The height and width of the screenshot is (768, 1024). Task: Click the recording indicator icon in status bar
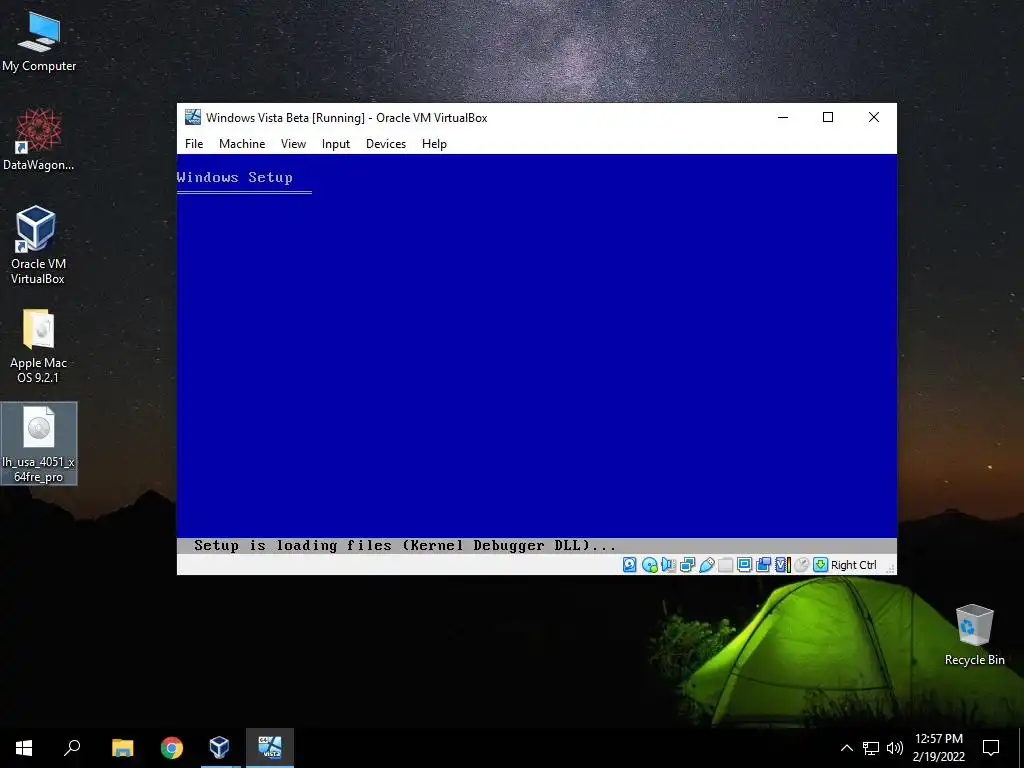click(763, 565)
